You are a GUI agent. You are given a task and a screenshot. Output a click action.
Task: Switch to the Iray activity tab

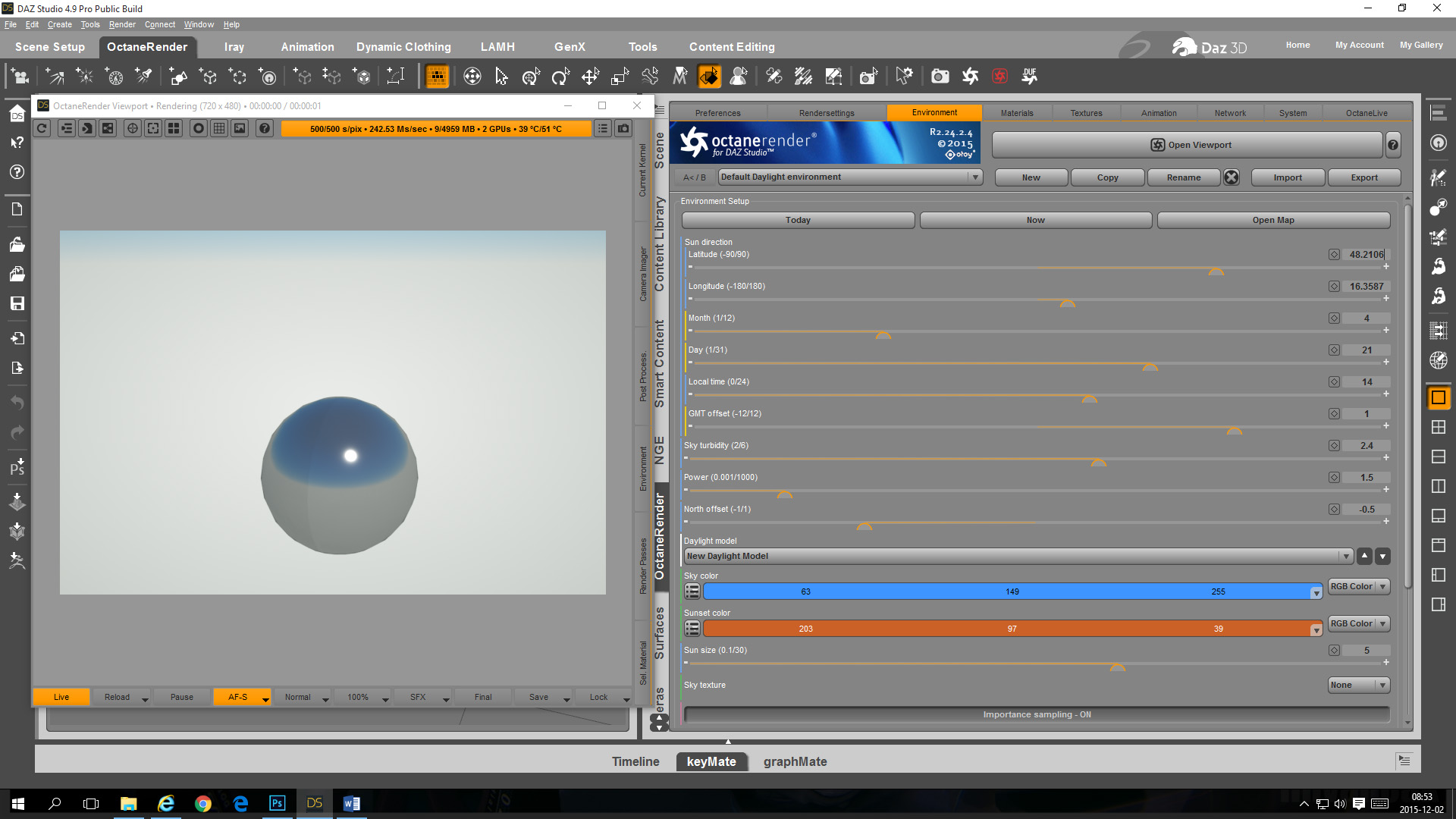[x=234, y=47]
